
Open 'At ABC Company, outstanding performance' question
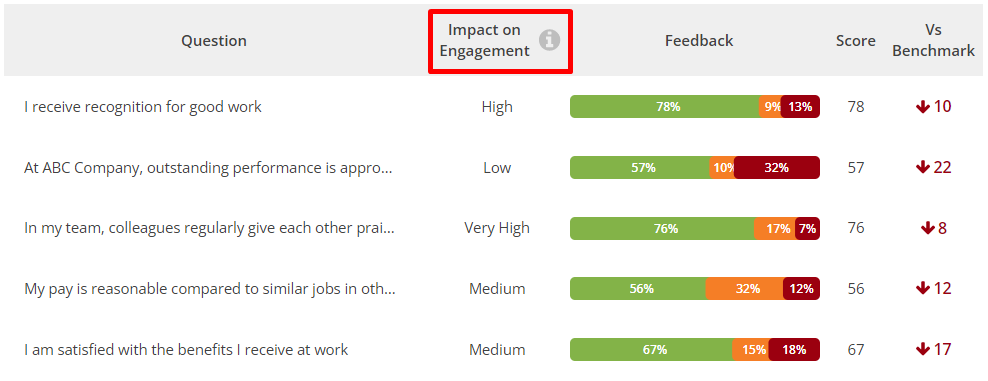pyautogui.click(x=209, y=168)
